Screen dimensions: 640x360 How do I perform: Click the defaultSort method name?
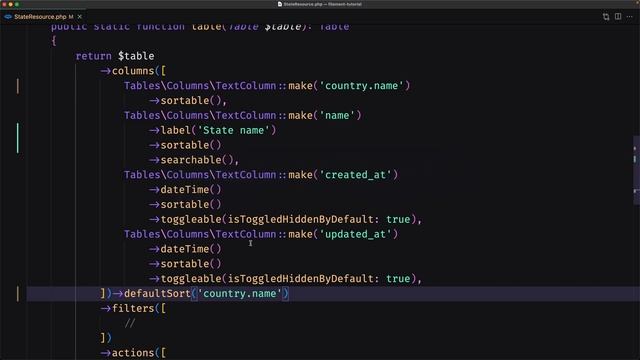pos(157,293)
